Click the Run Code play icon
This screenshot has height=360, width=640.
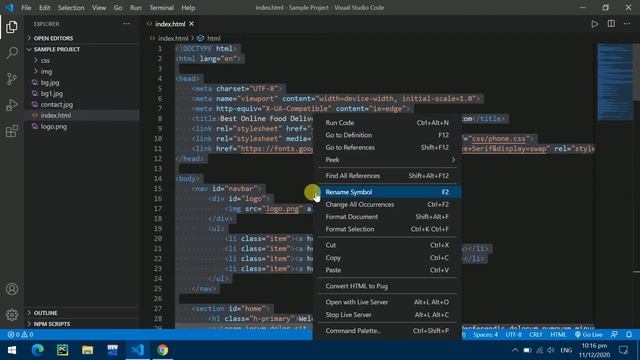pyautogui.click(x=595, y=24)
